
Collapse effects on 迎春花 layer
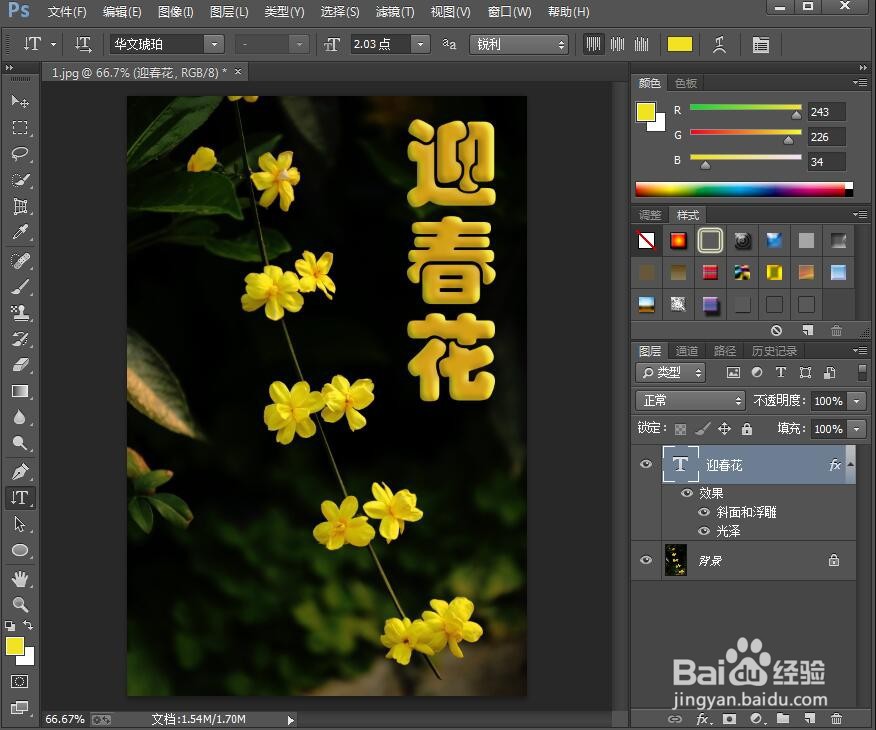coord(850,464)
